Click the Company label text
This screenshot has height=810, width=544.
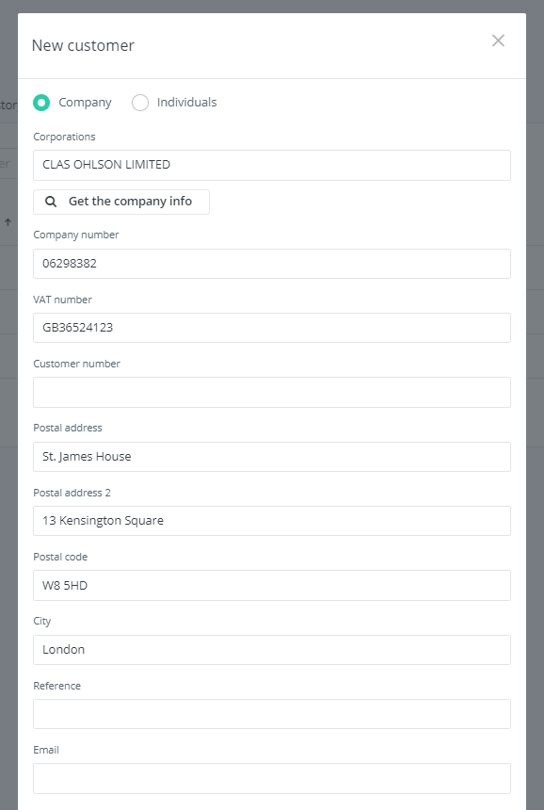tap(85, 102)
